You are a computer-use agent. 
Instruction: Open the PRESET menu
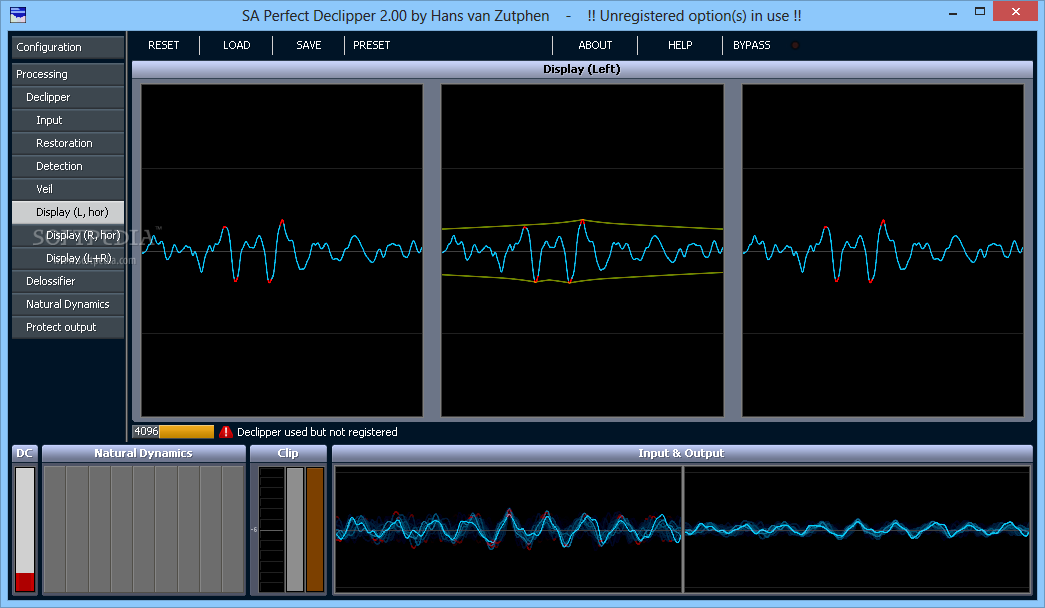372,45
